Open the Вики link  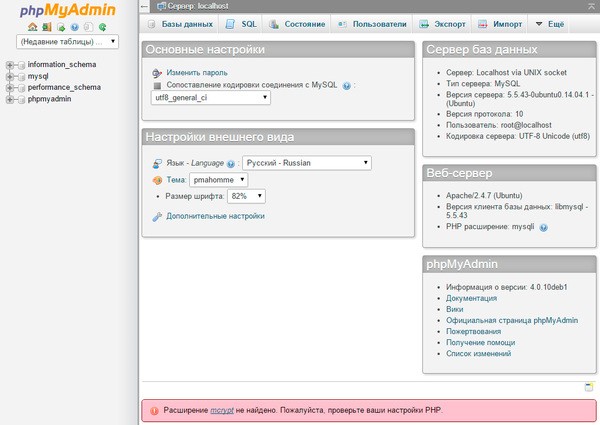pyautogui.click(x=455, y=309)
